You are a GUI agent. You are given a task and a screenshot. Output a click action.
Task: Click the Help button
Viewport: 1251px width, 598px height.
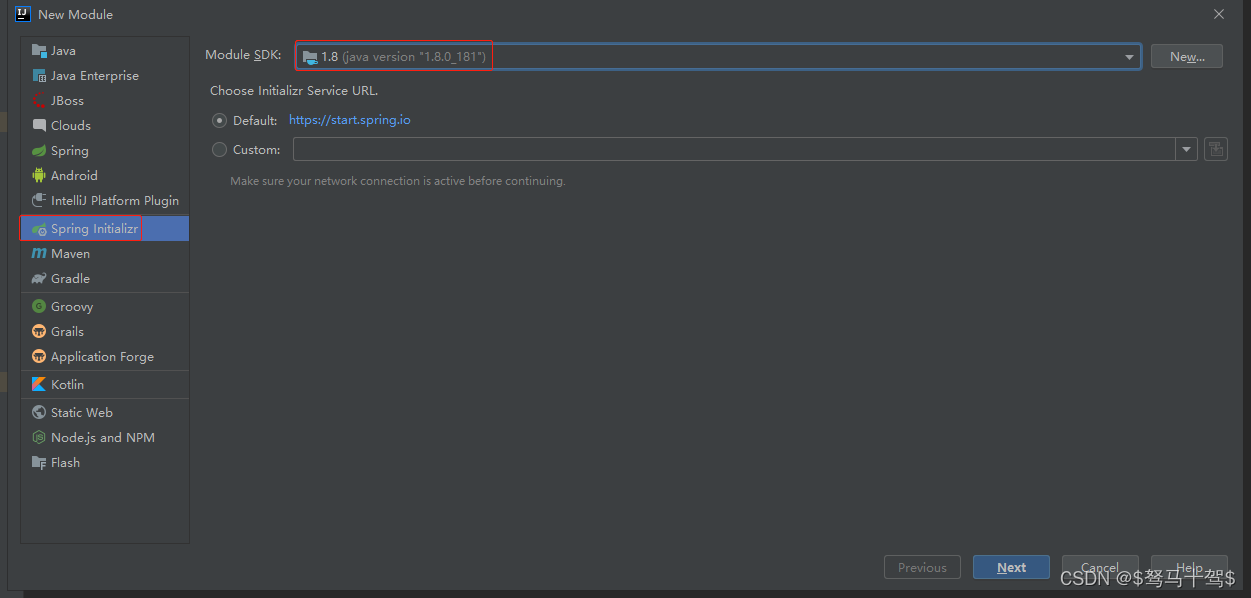pos(1189,567)
